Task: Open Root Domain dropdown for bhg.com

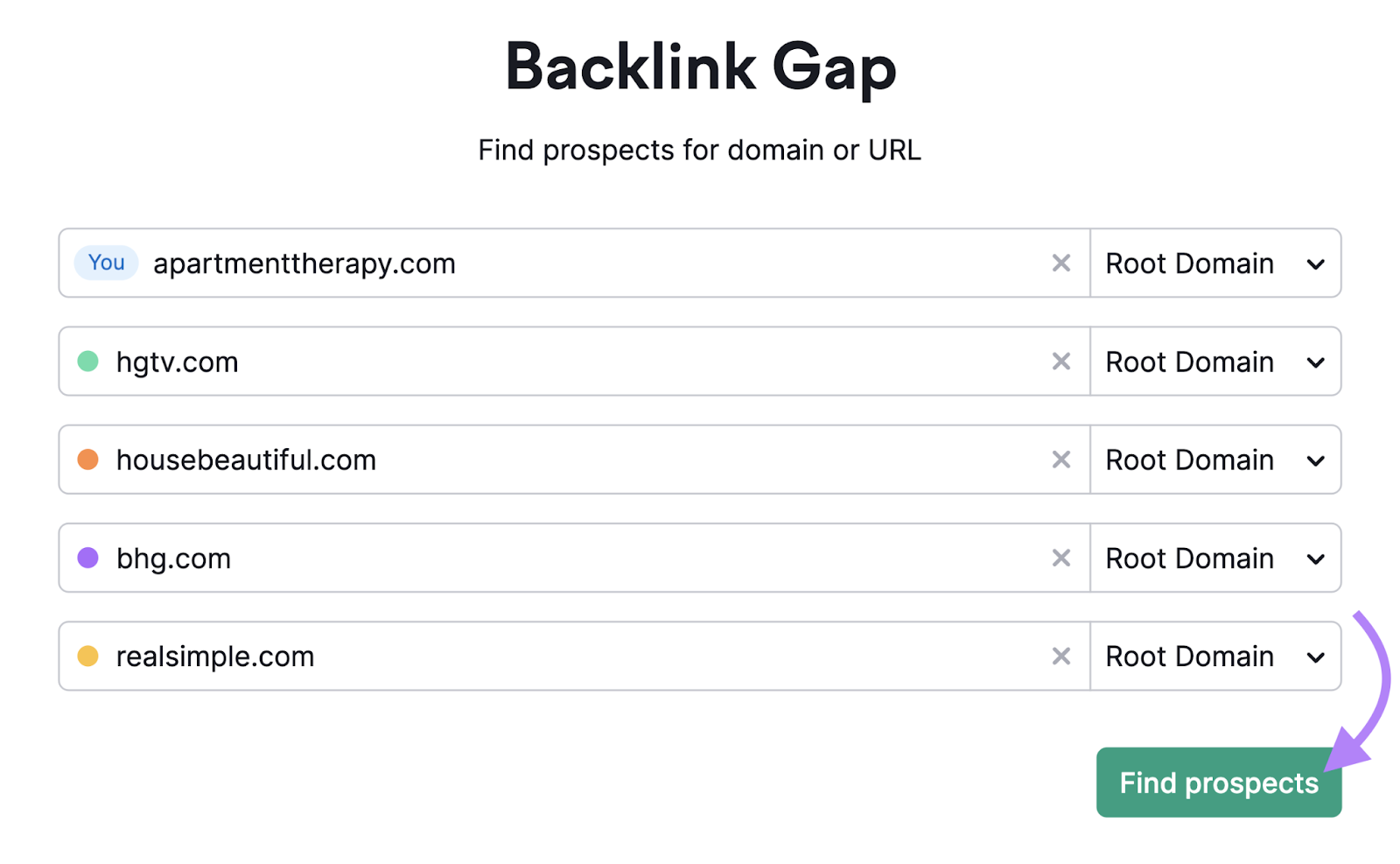Action: click(x=1215, y=558)
